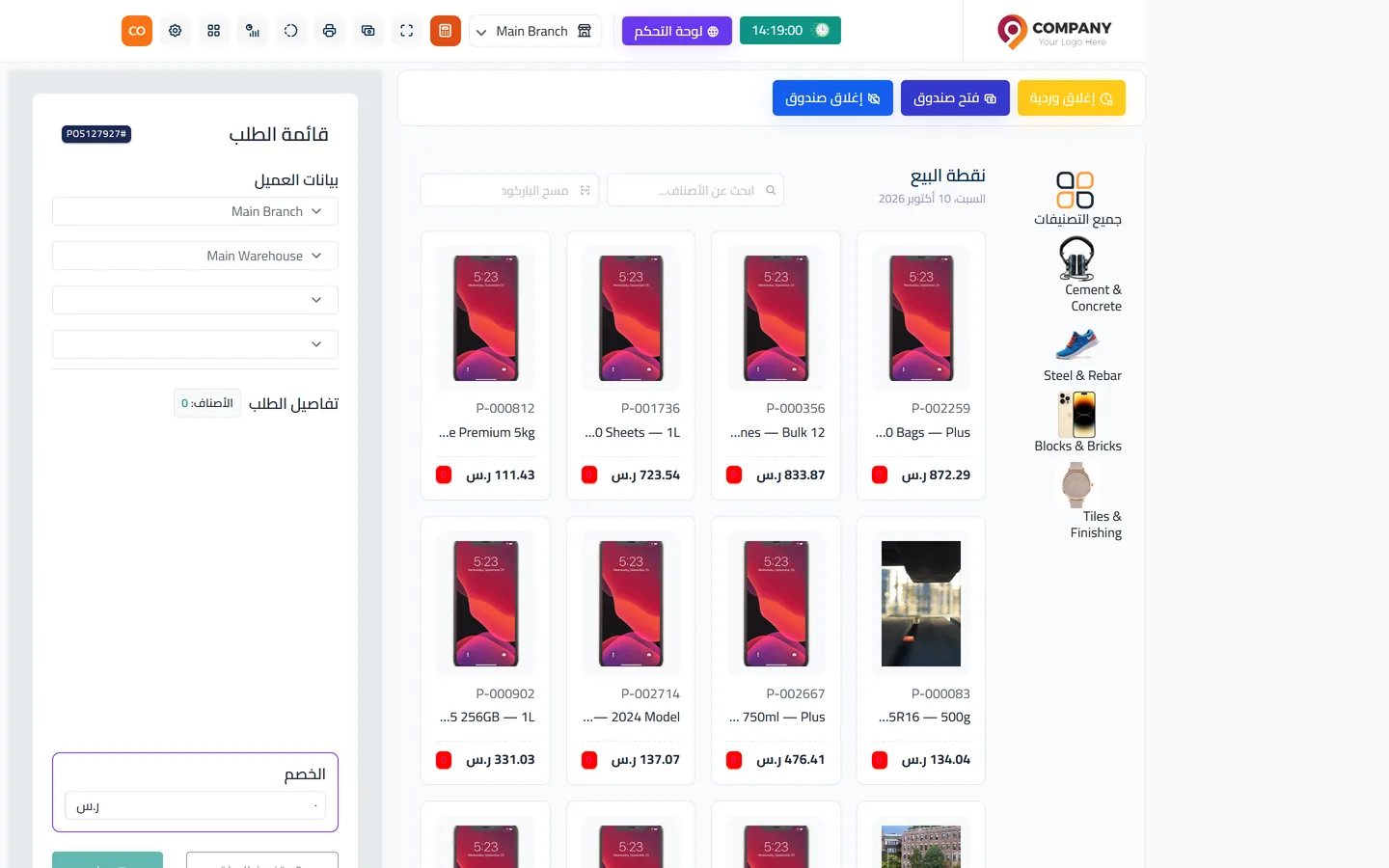
Task: Click the red square on the P-001736 card
Action: (589, 475)
